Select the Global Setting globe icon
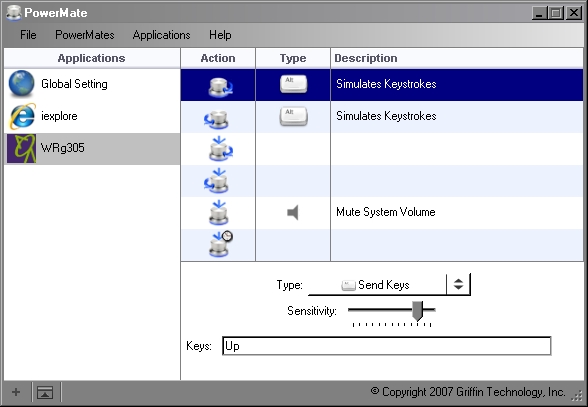The image size is (588, 407). coord(21,83)
